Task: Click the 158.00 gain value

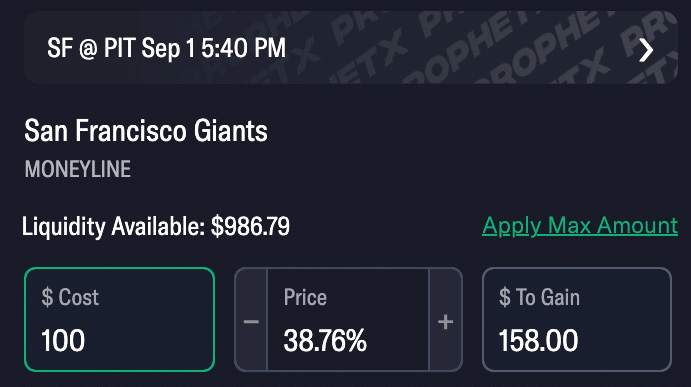Action: pyautogui.click(x=538, y=341)
